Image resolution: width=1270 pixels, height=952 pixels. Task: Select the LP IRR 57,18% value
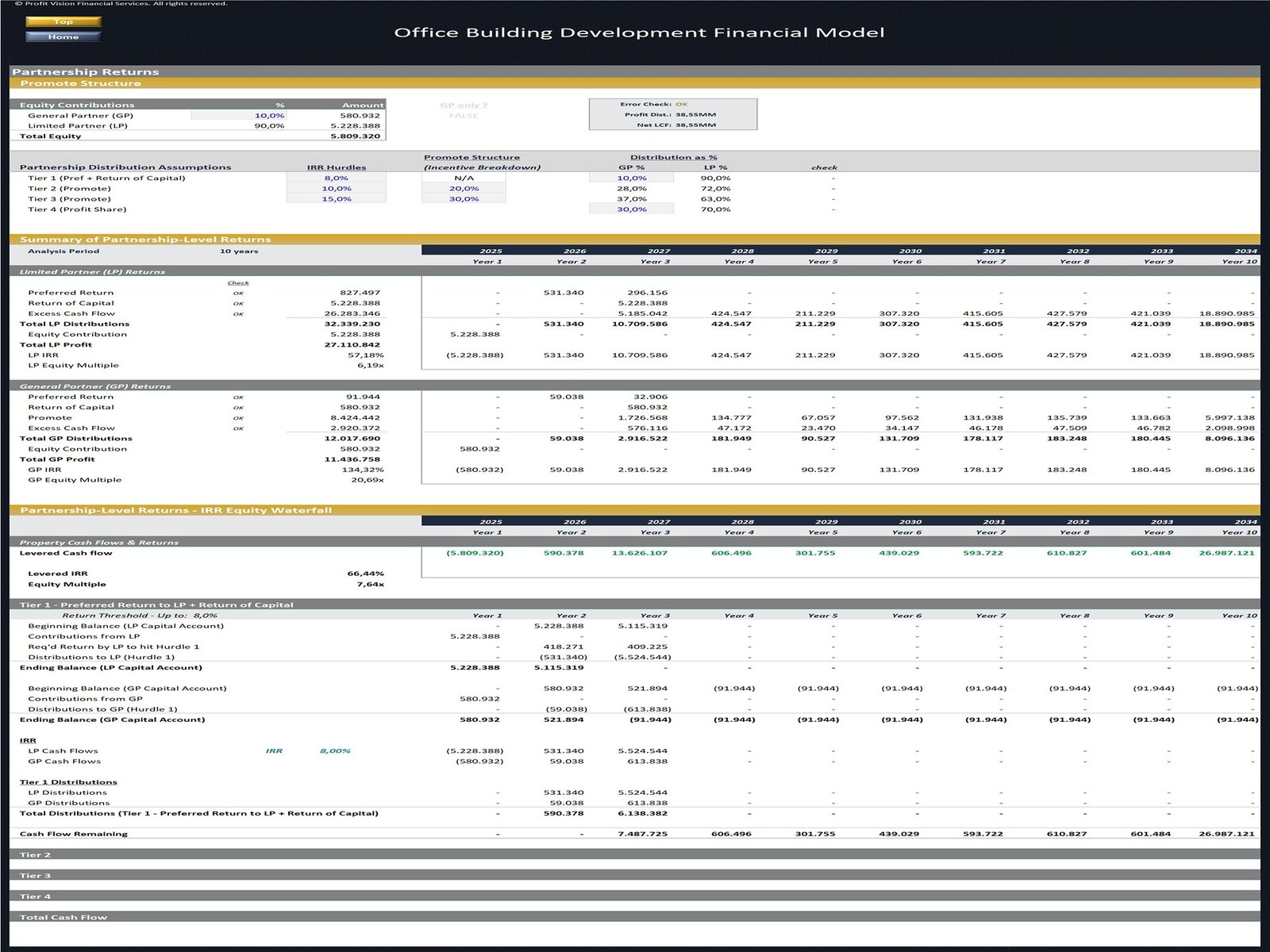[x=365, y=355]
